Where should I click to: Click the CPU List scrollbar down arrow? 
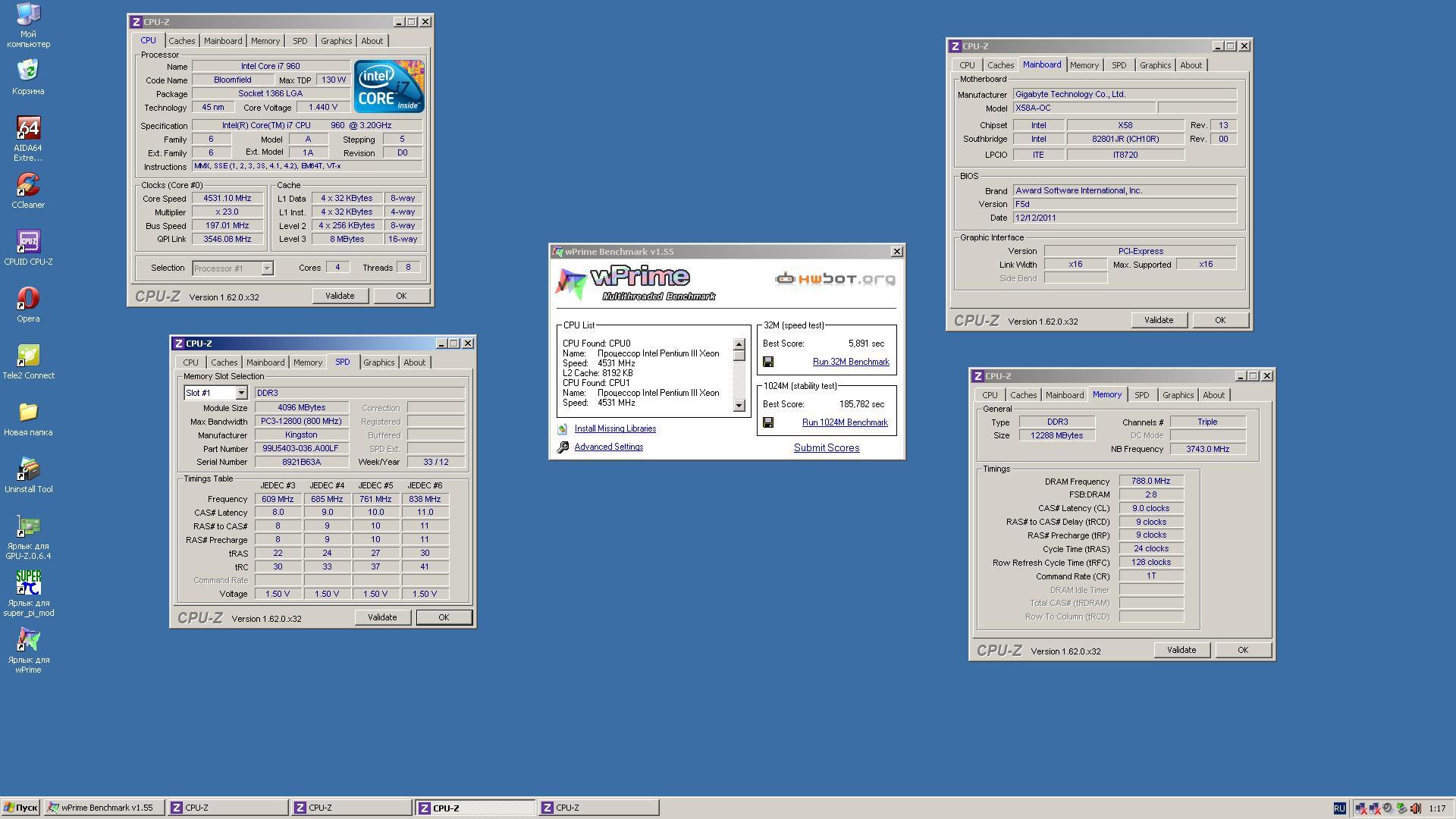coord(739,406)
